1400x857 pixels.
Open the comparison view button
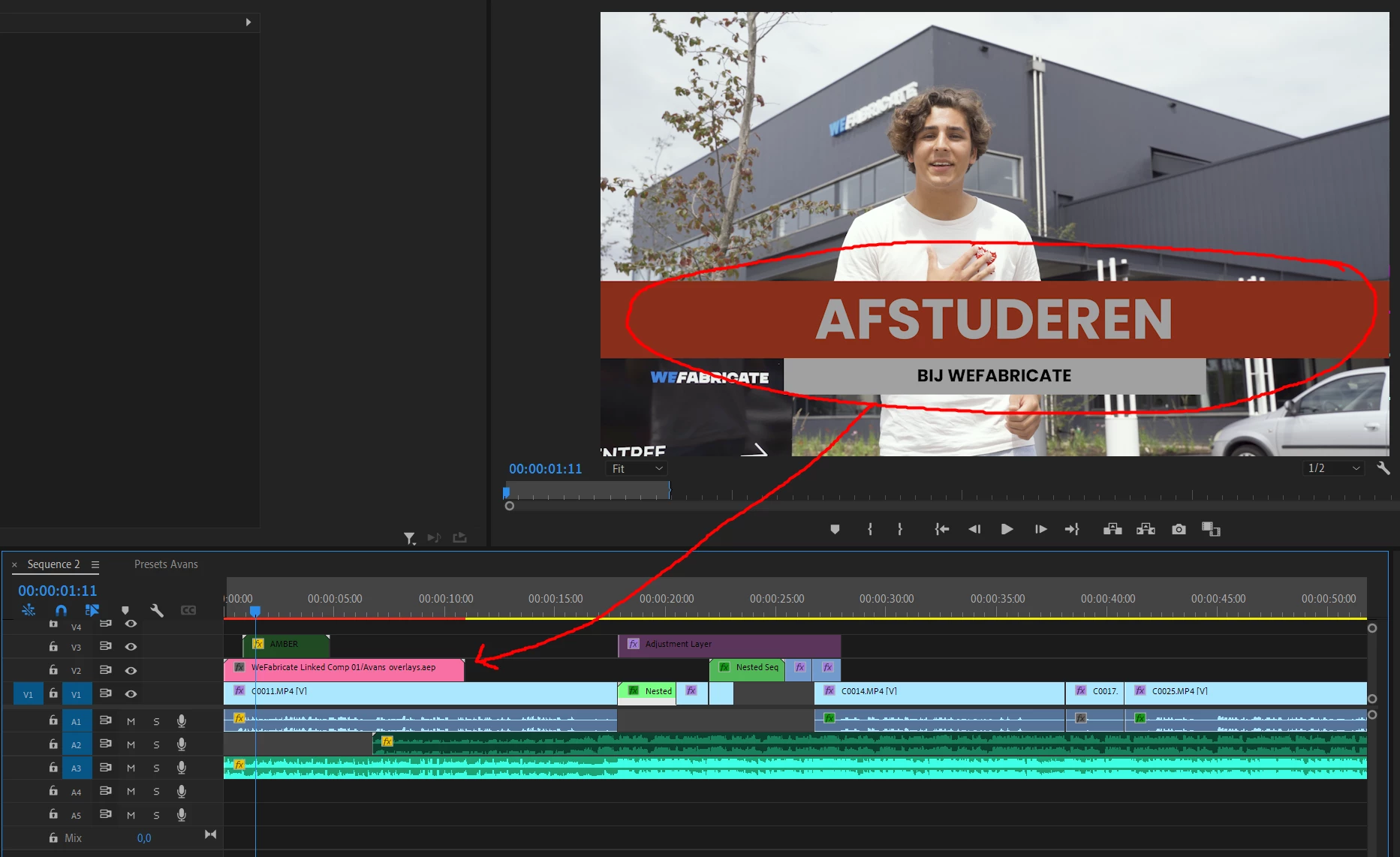[x=1211, y=529]
